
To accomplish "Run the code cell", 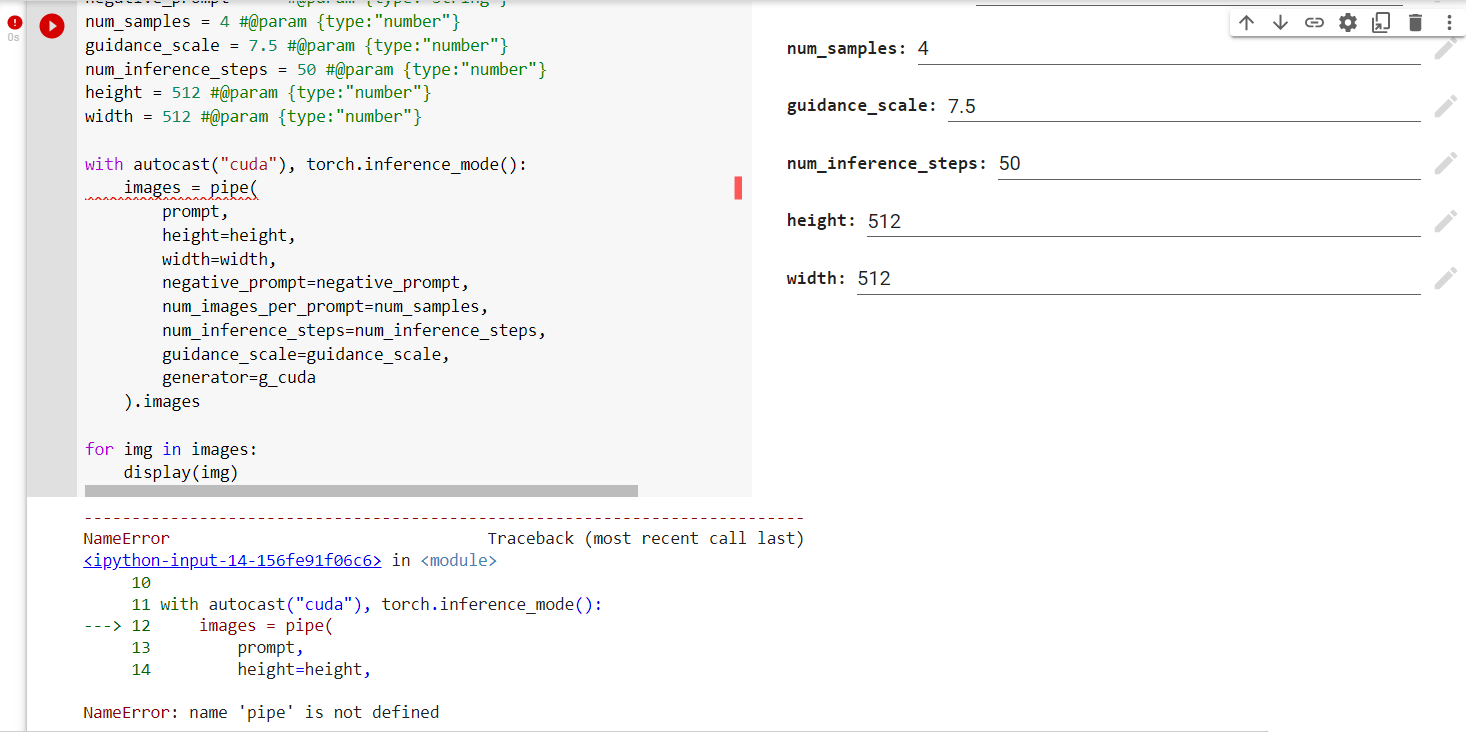I will [x=51, y=26].
